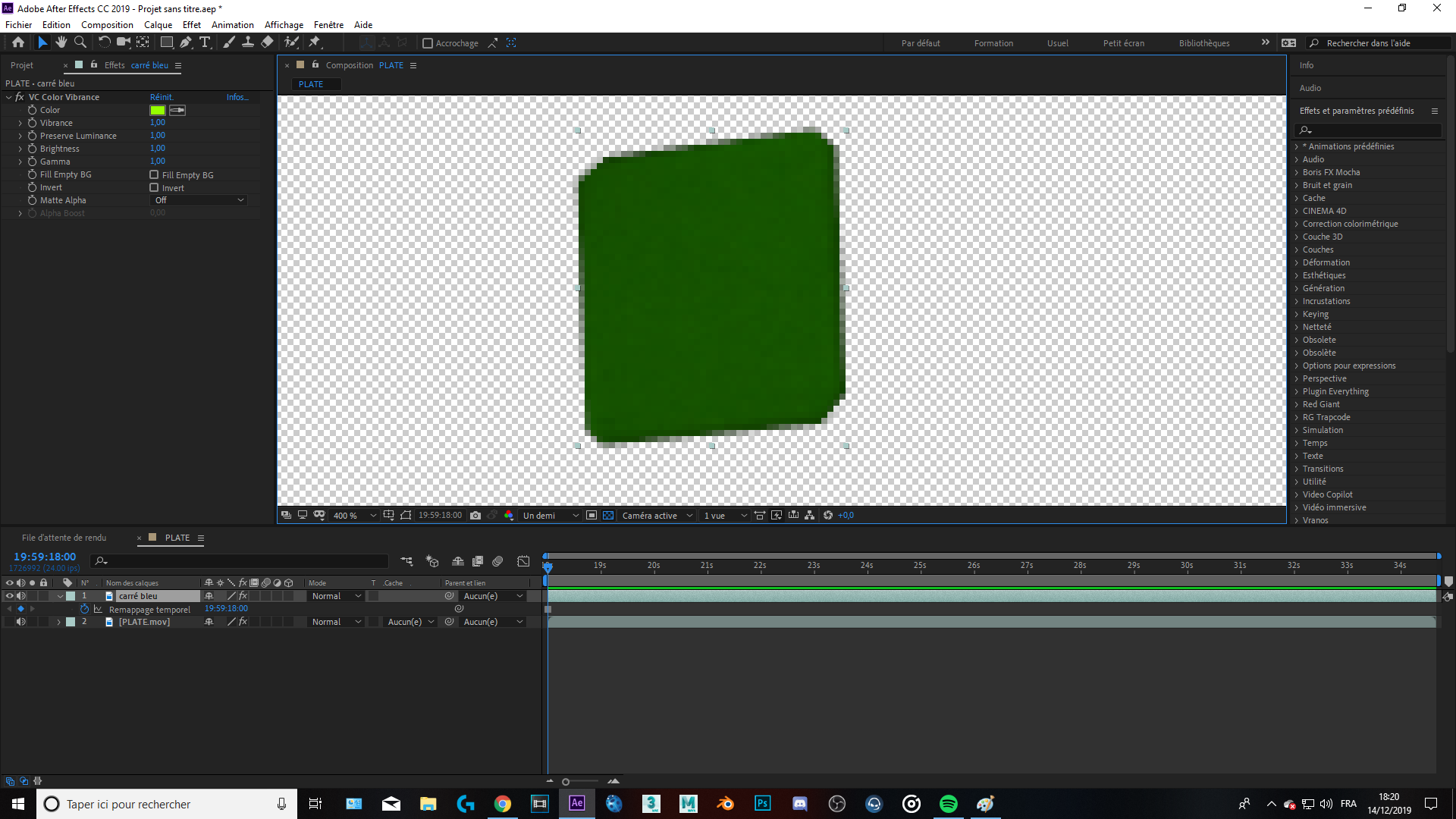Image resolution: width=1456 pixels, height=819 pixels.
Task: Select the Pen tool
Action: pos(186,42)
